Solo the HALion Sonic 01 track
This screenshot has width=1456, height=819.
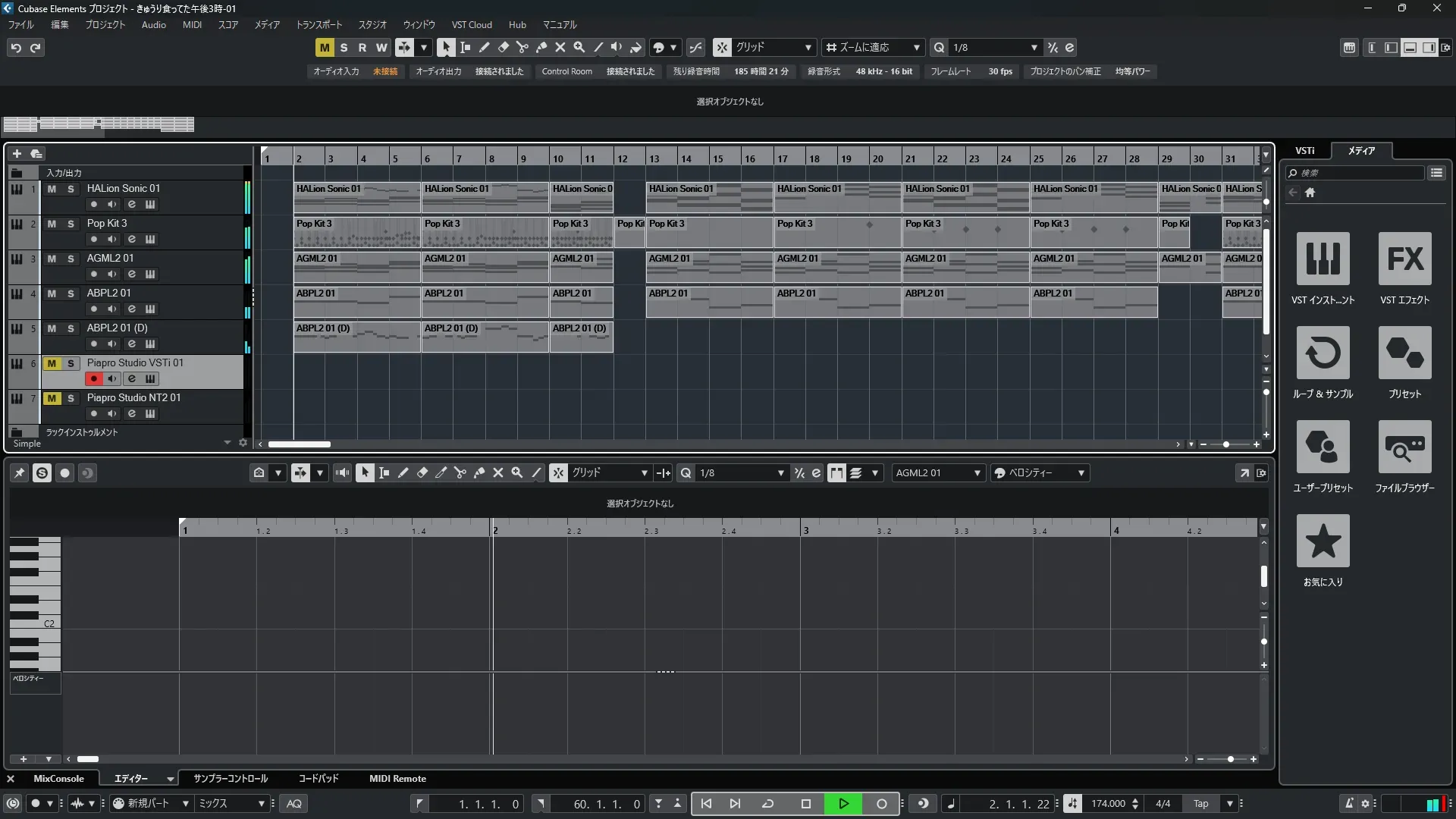[x=71, y=189]
